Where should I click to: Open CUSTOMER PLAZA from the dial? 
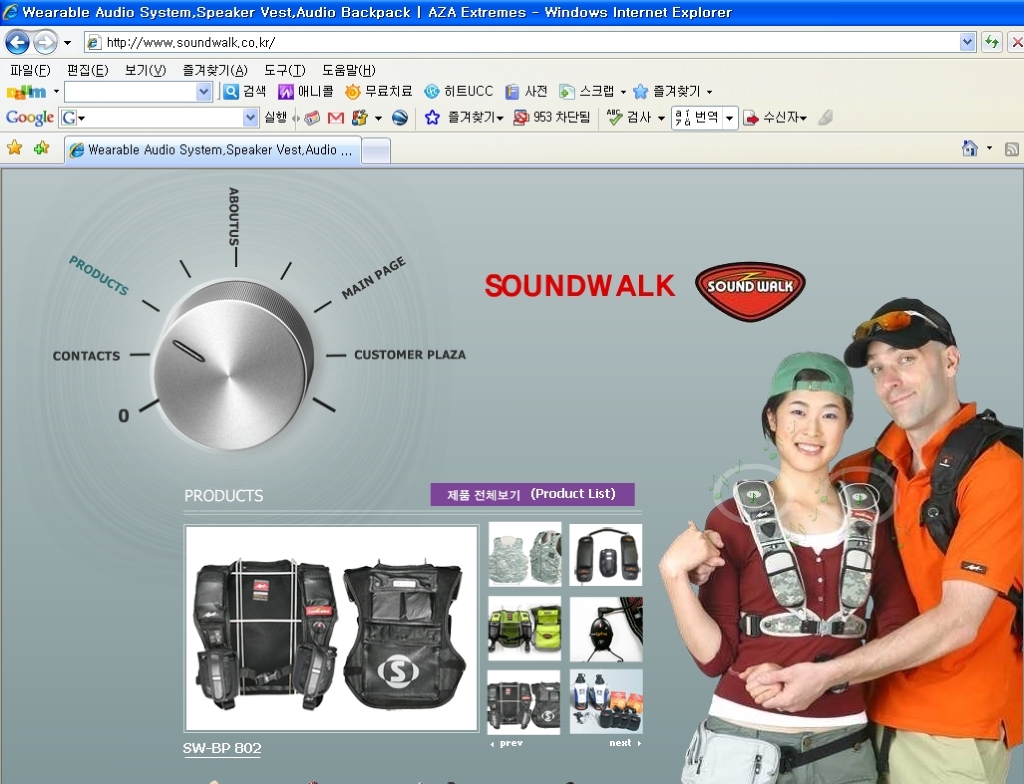410,355
